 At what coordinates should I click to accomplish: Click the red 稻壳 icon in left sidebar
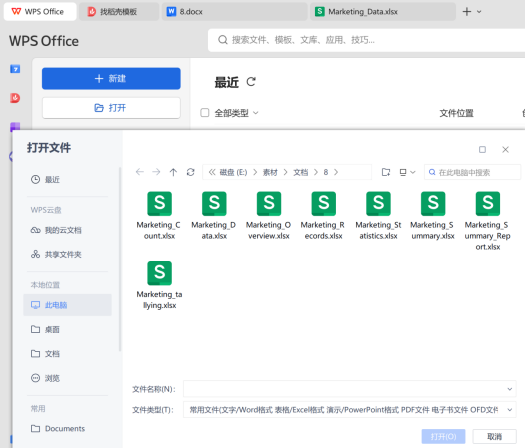click(x=15, y=98)
